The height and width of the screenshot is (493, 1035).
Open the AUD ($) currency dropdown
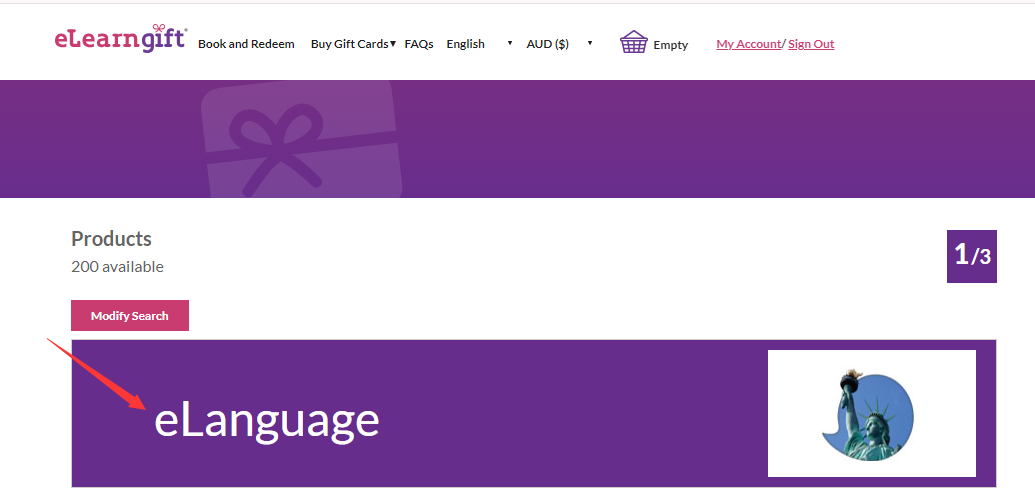tap(560, 44)
